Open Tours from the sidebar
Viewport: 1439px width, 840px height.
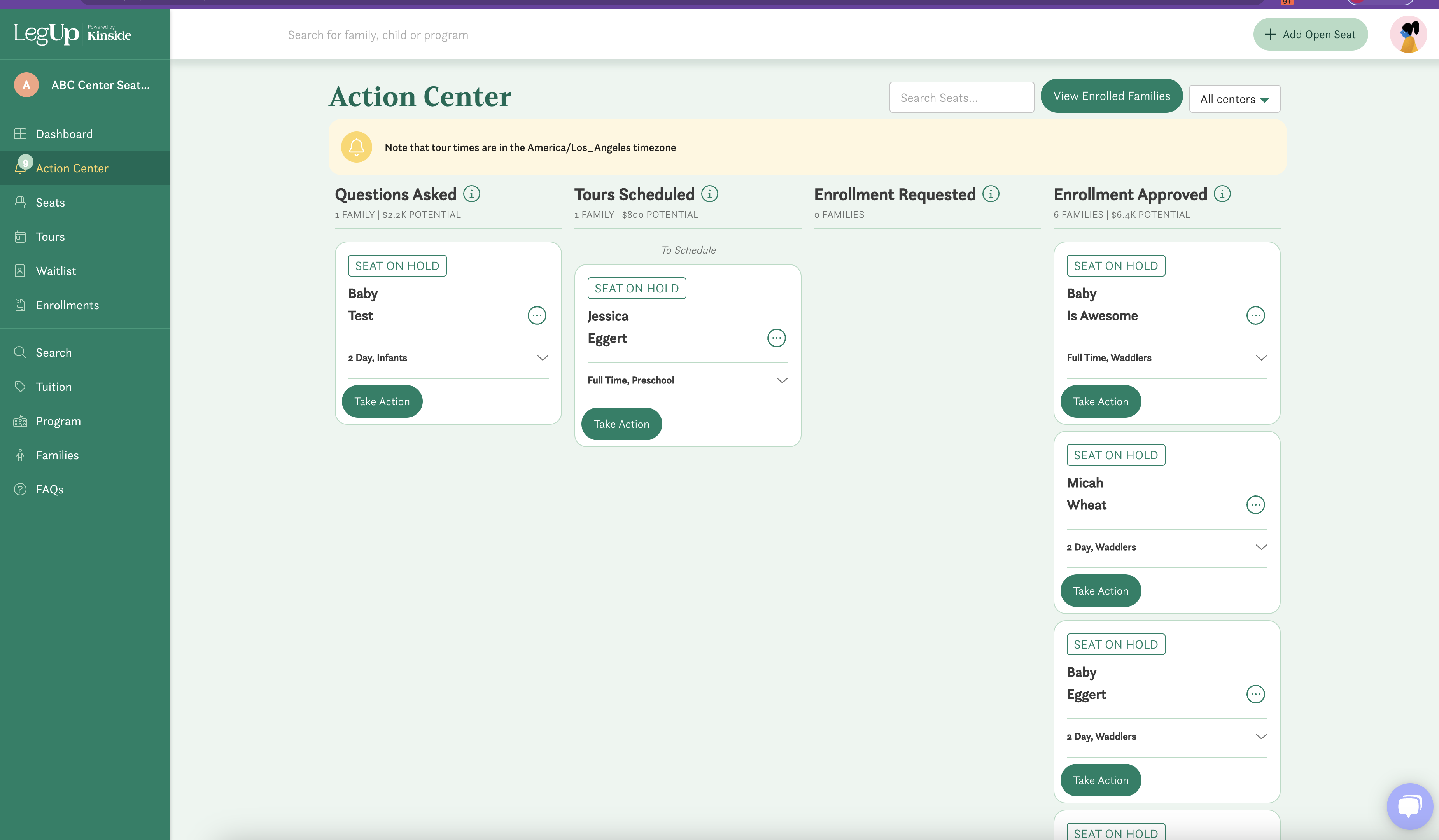pyautogui.click(x=84, y=236)
